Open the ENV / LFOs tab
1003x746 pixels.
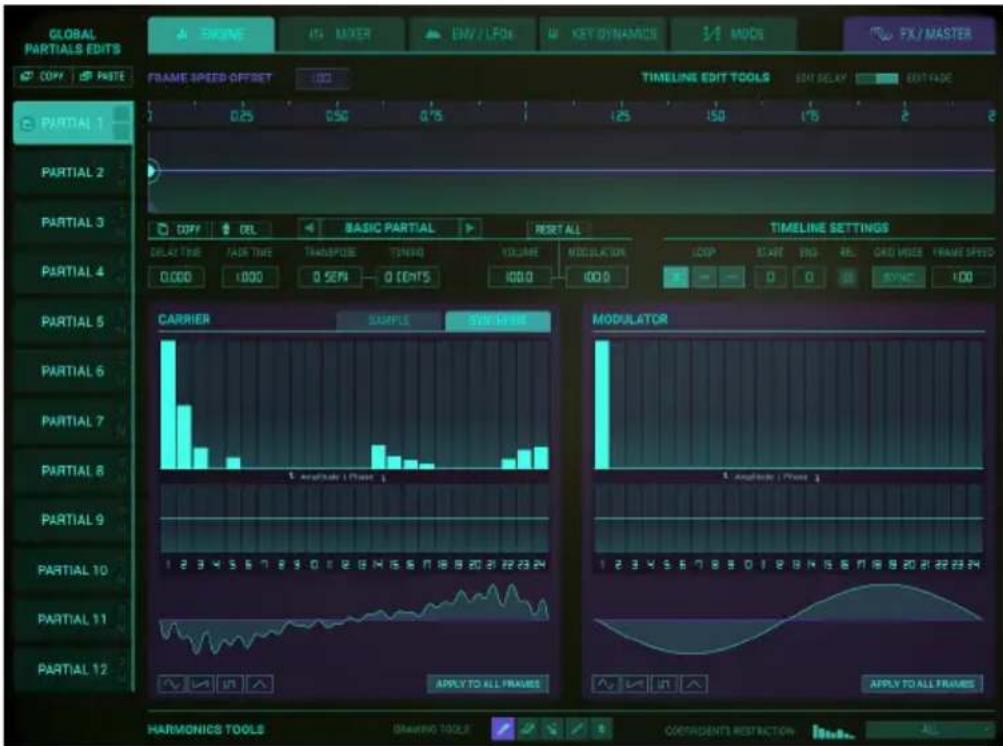[x=471, y=34]
